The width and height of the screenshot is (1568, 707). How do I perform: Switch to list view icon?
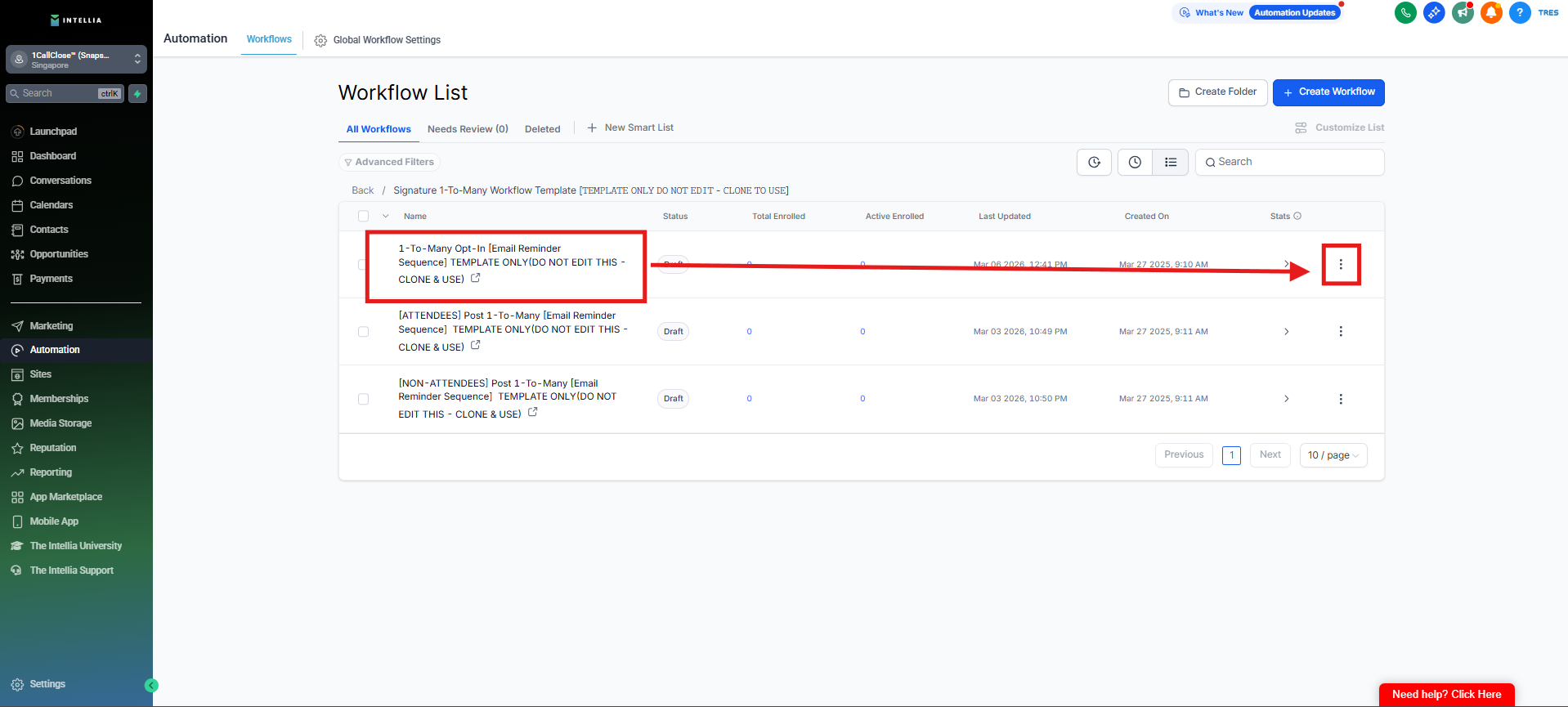pyautogui.click(x=1170, y=163)
